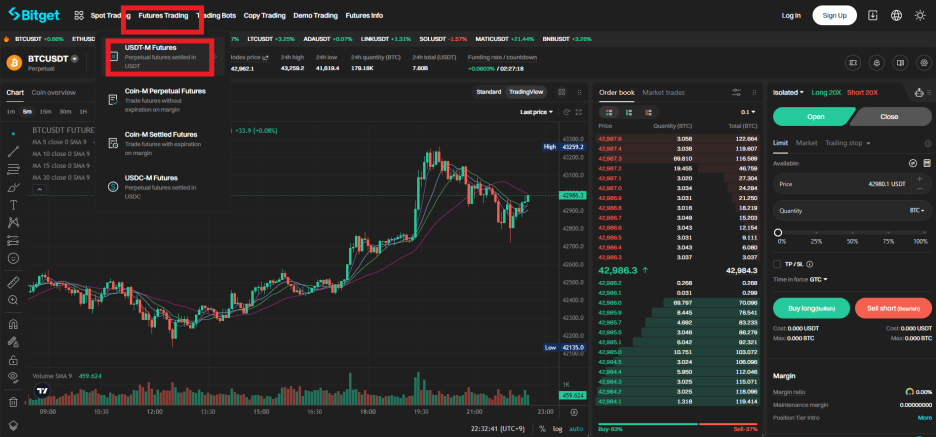Open the tutorial book icon

click(x=901, y=62)
